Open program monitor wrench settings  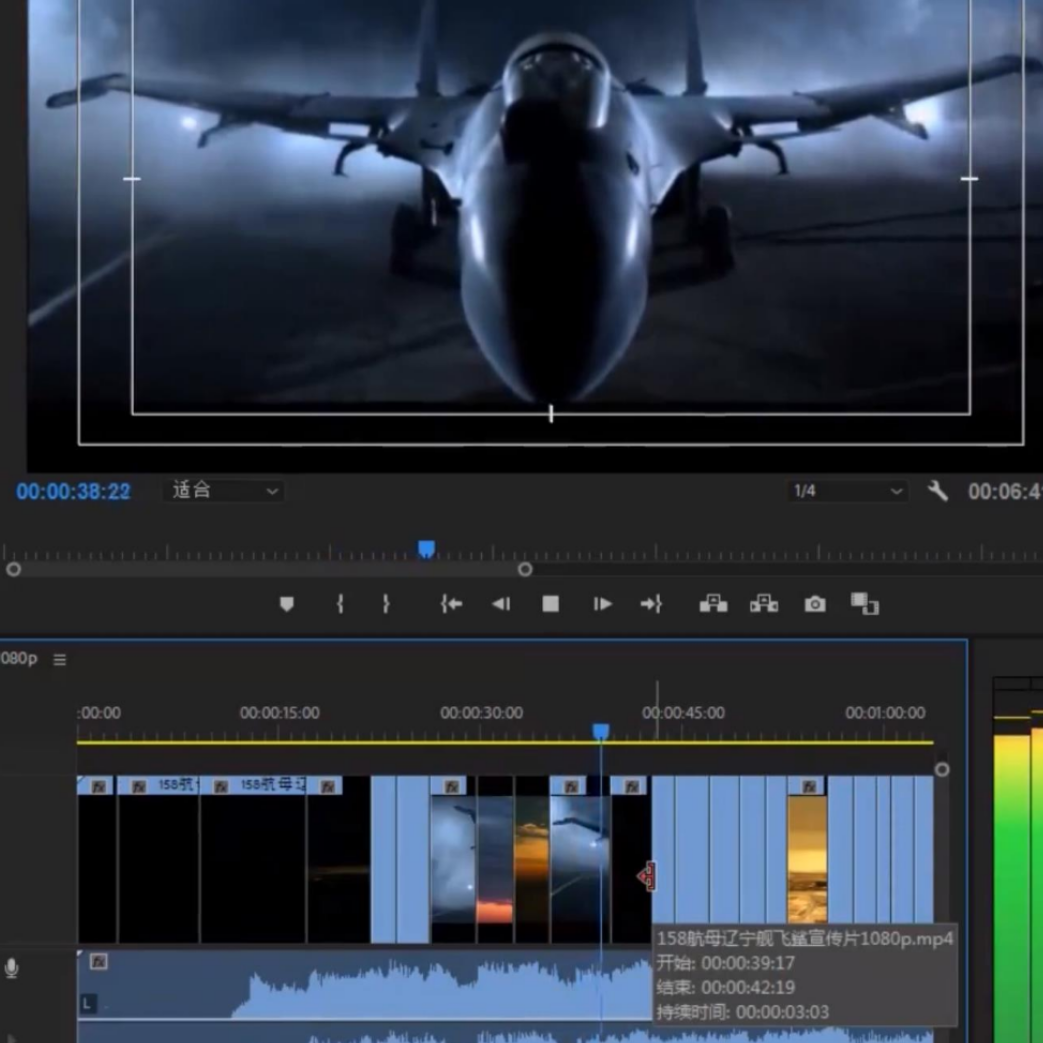938,492
